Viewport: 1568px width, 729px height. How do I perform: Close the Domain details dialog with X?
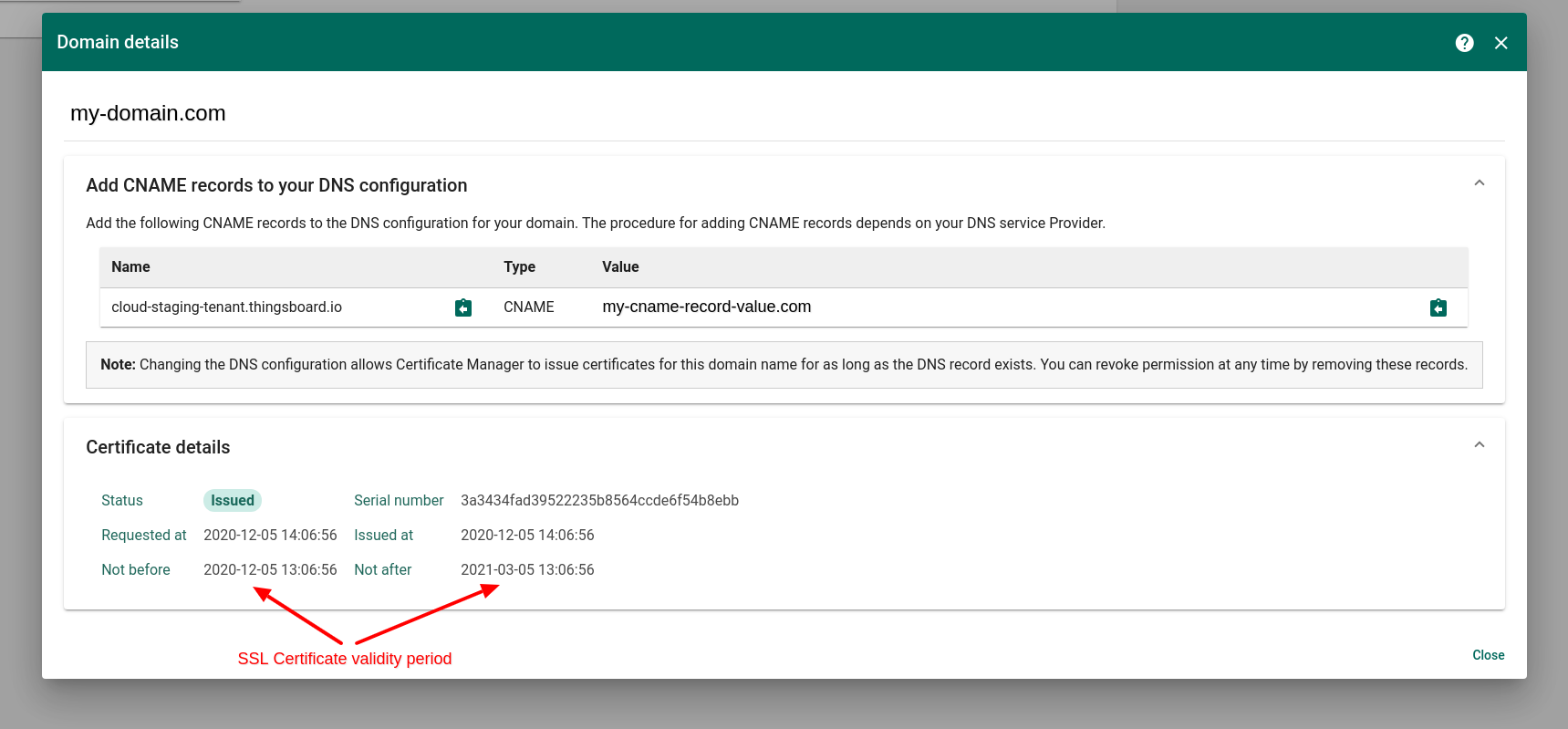[x=1501, y=43]
